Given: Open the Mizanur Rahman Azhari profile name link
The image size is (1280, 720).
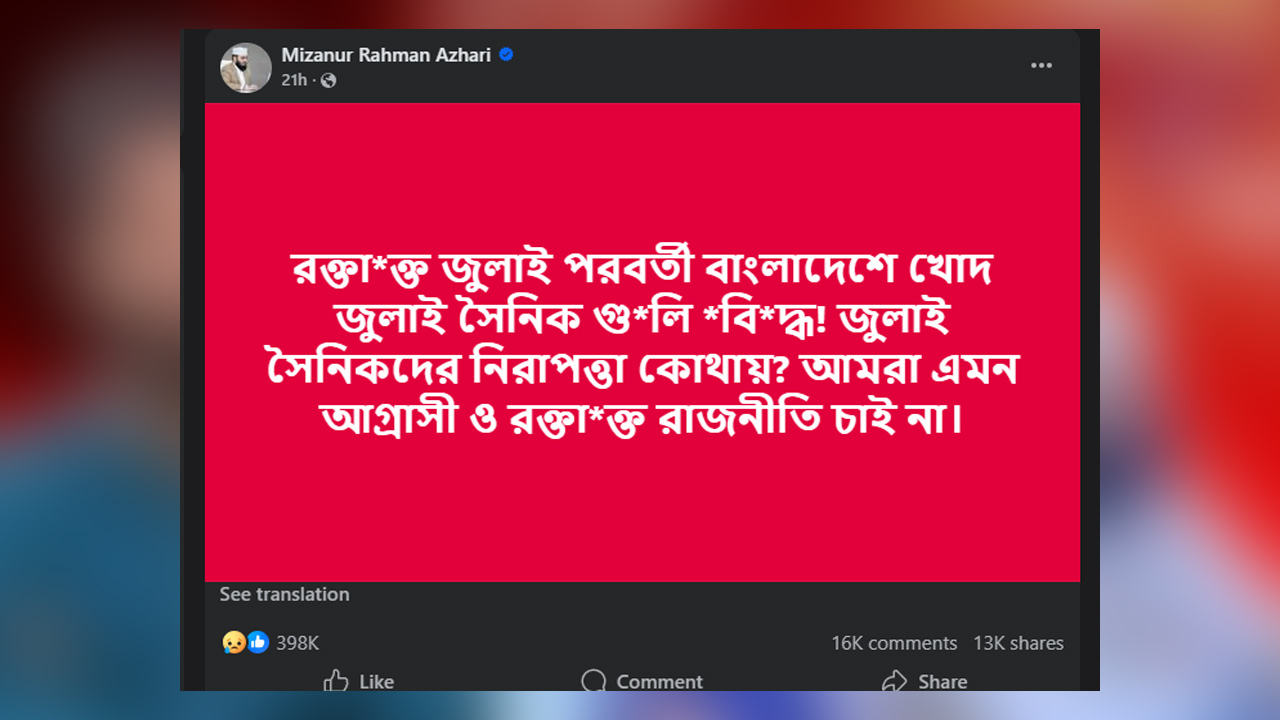Looking at the screenshot, I should 386,55.
